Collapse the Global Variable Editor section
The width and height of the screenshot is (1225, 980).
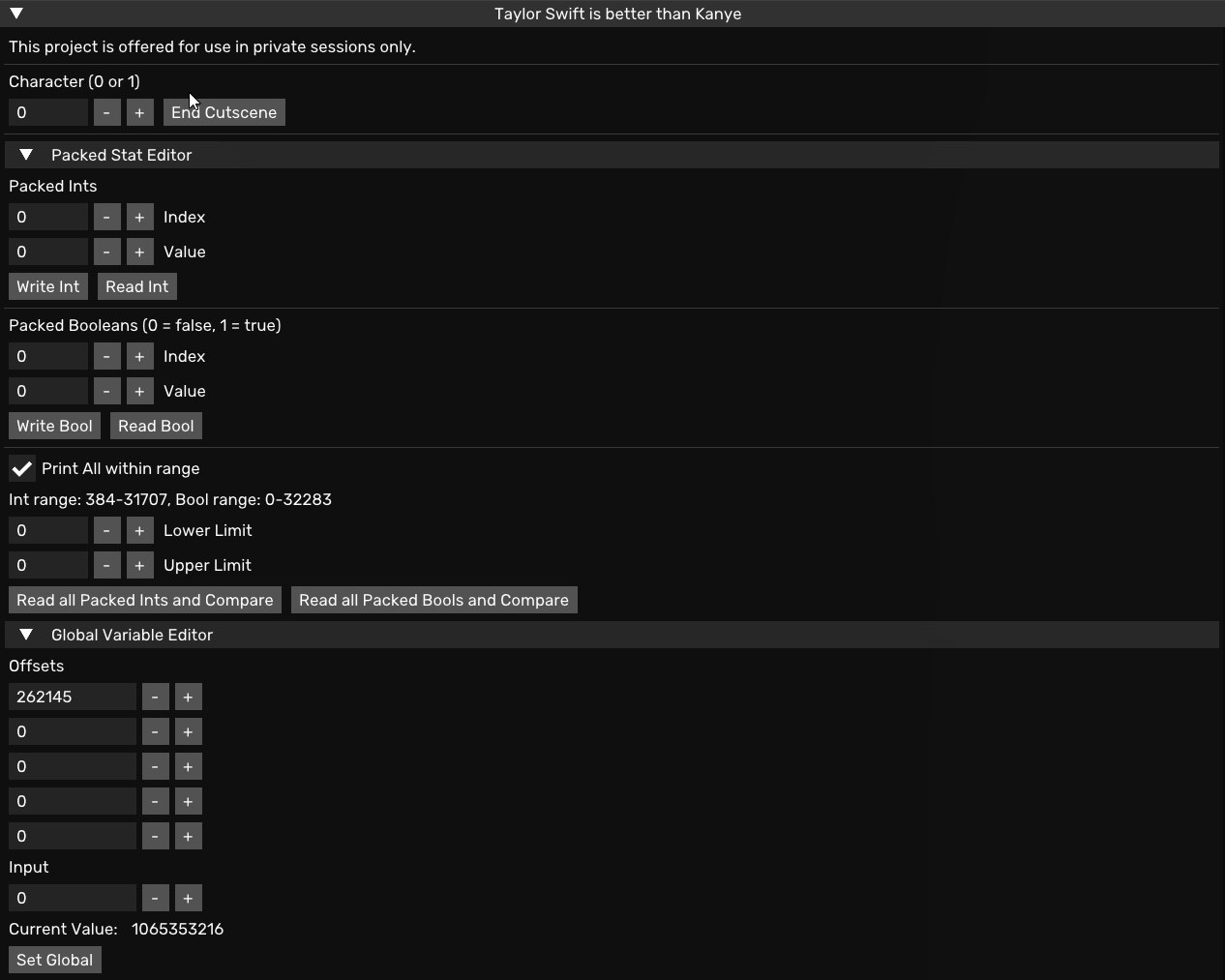pyautogui.click(x=26, y=635)
